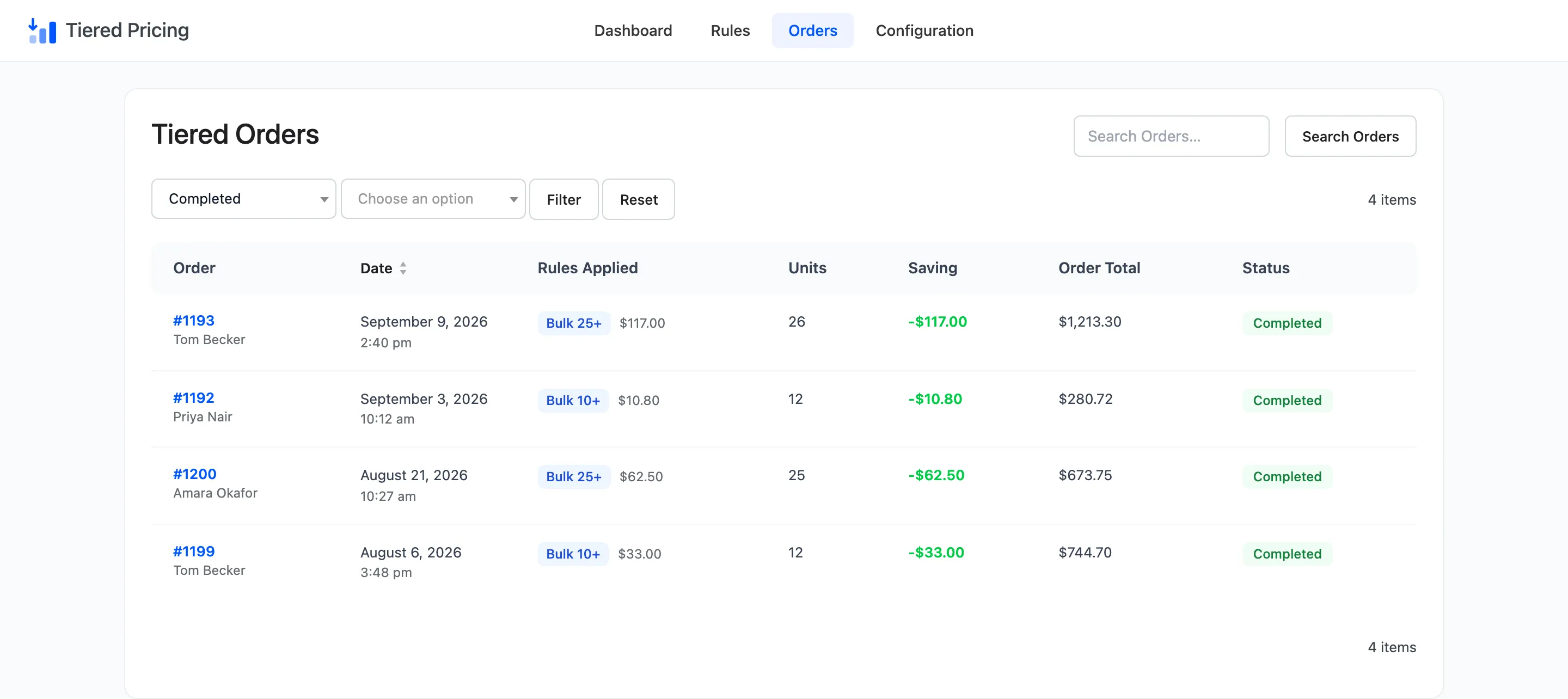Click the 10:12 am time

click(387, 419)
